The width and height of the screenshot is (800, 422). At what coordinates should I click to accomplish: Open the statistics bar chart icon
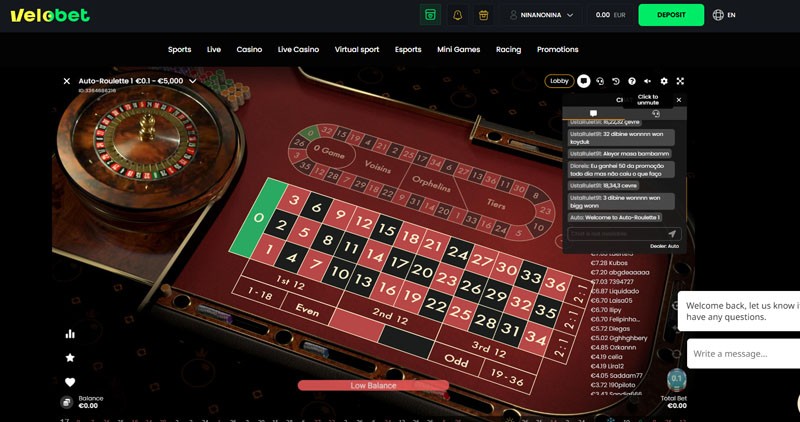(x=70, y=334)
